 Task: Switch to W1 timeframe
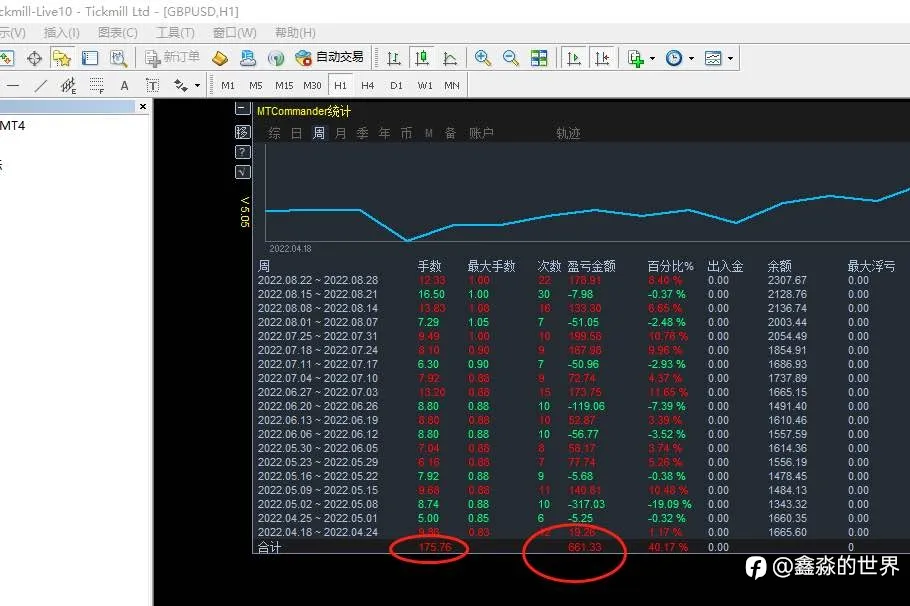pos(425,86)
